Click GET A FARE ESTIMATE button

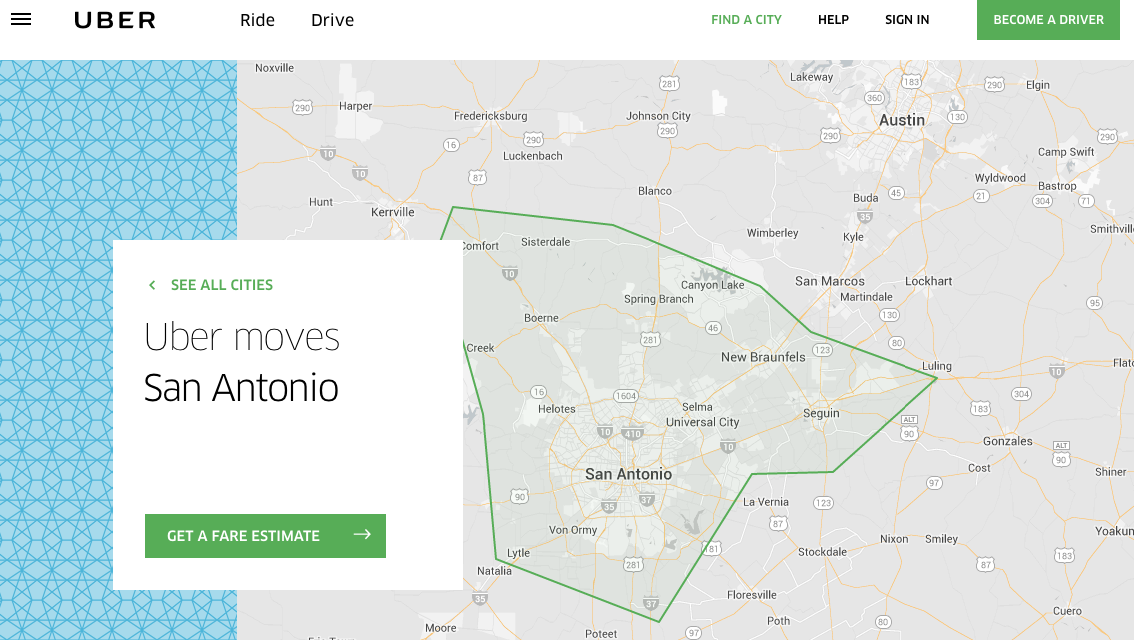point(265,536)
